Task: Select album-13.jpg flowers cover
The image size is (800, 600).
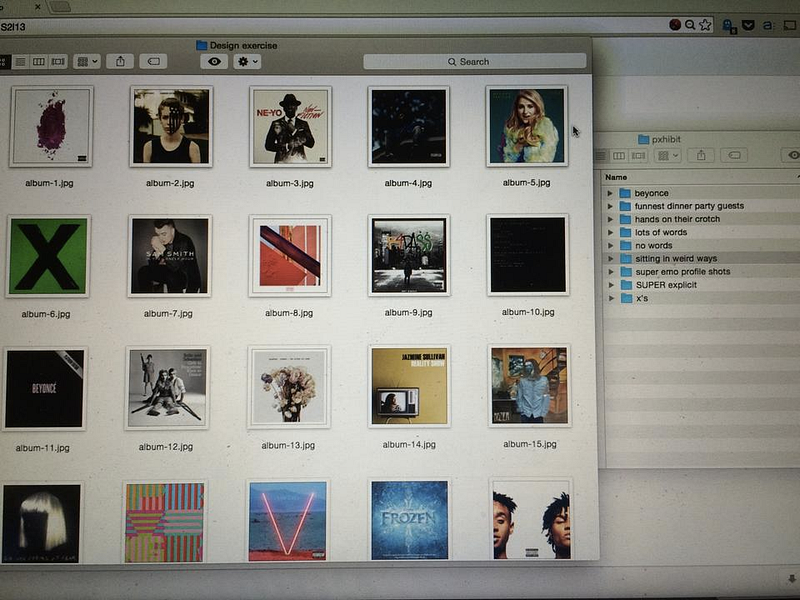Action: click(x=289, y=387)
